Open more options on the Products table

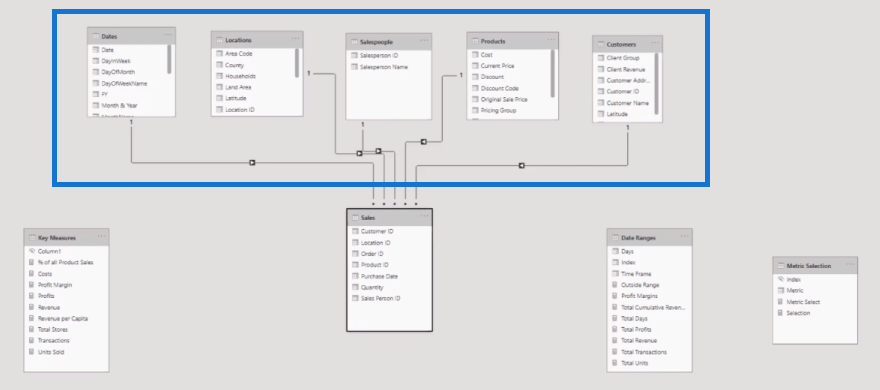(551, 40)
